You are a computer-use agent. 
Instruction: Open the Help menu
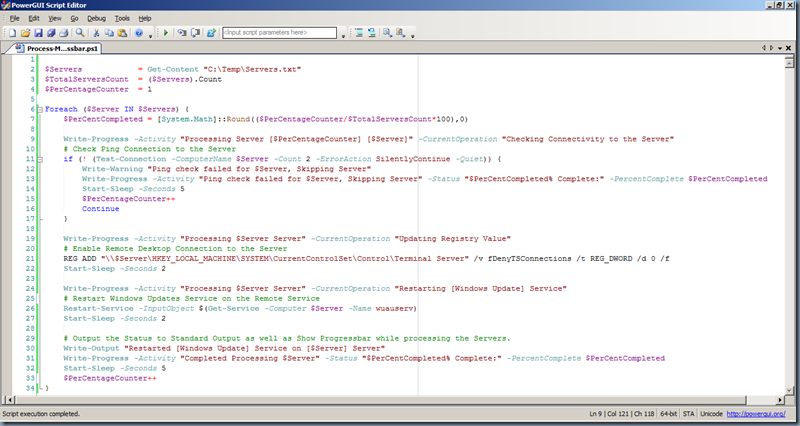(x=145, y=18)
